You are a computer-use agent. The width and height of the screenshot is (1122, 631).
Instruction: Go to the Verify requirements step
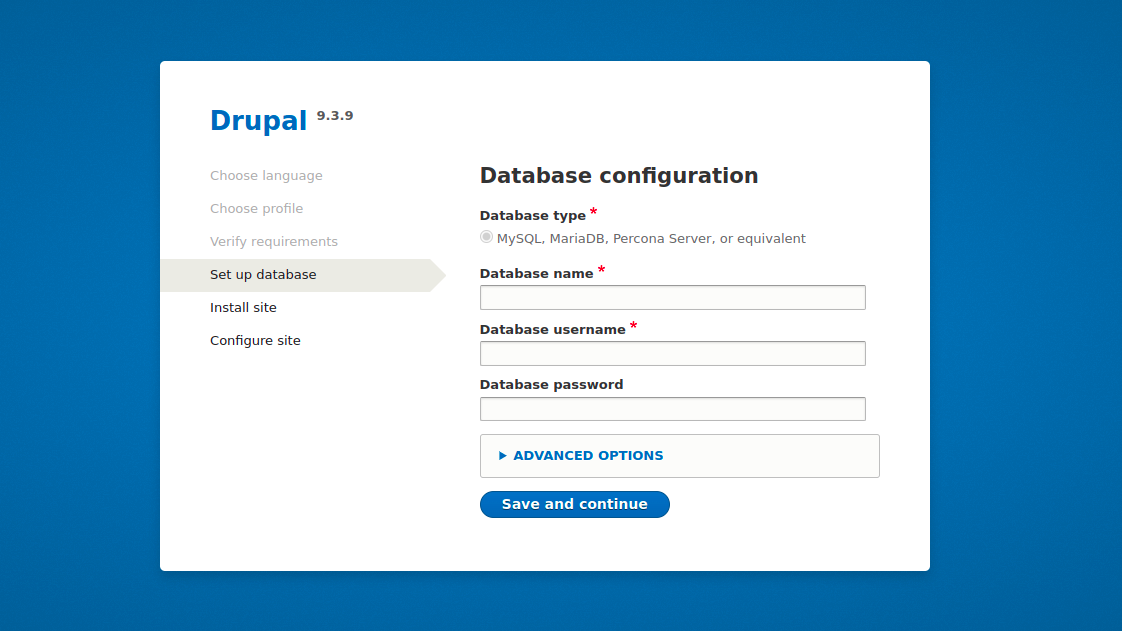click(x=274, y=242)
